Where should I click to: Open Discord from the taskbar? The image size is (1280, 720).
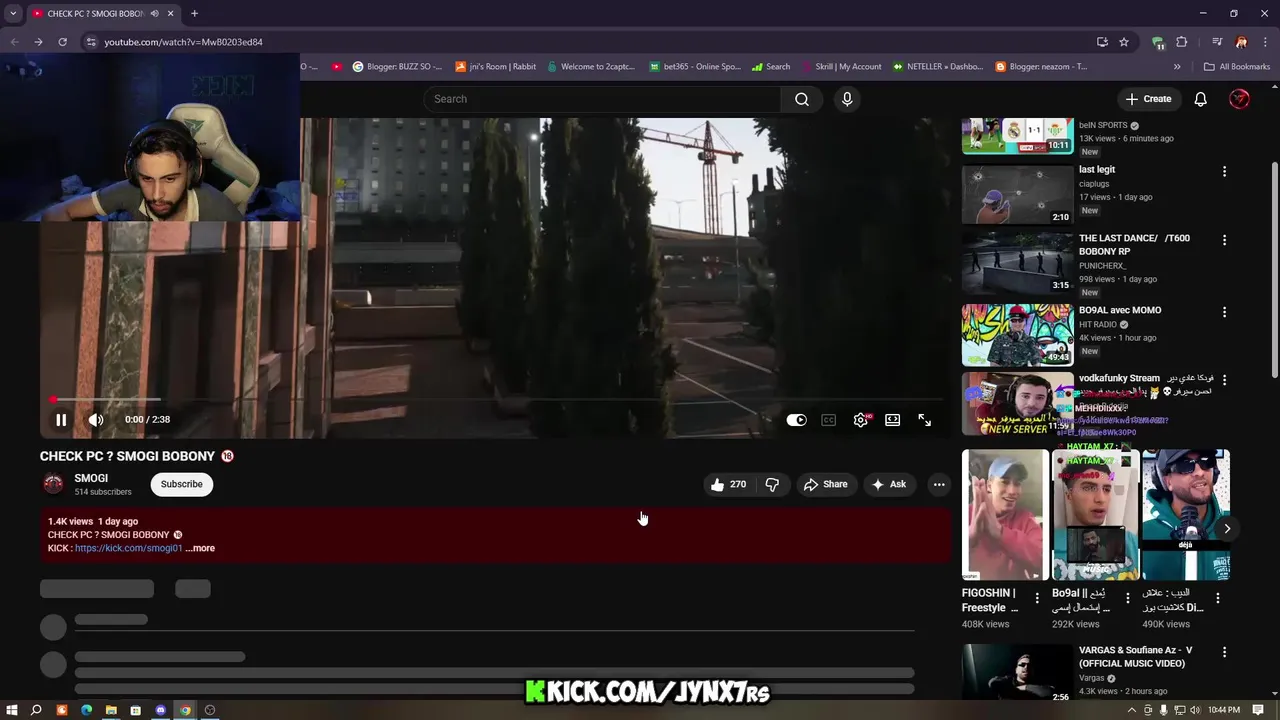coord(160,711)
